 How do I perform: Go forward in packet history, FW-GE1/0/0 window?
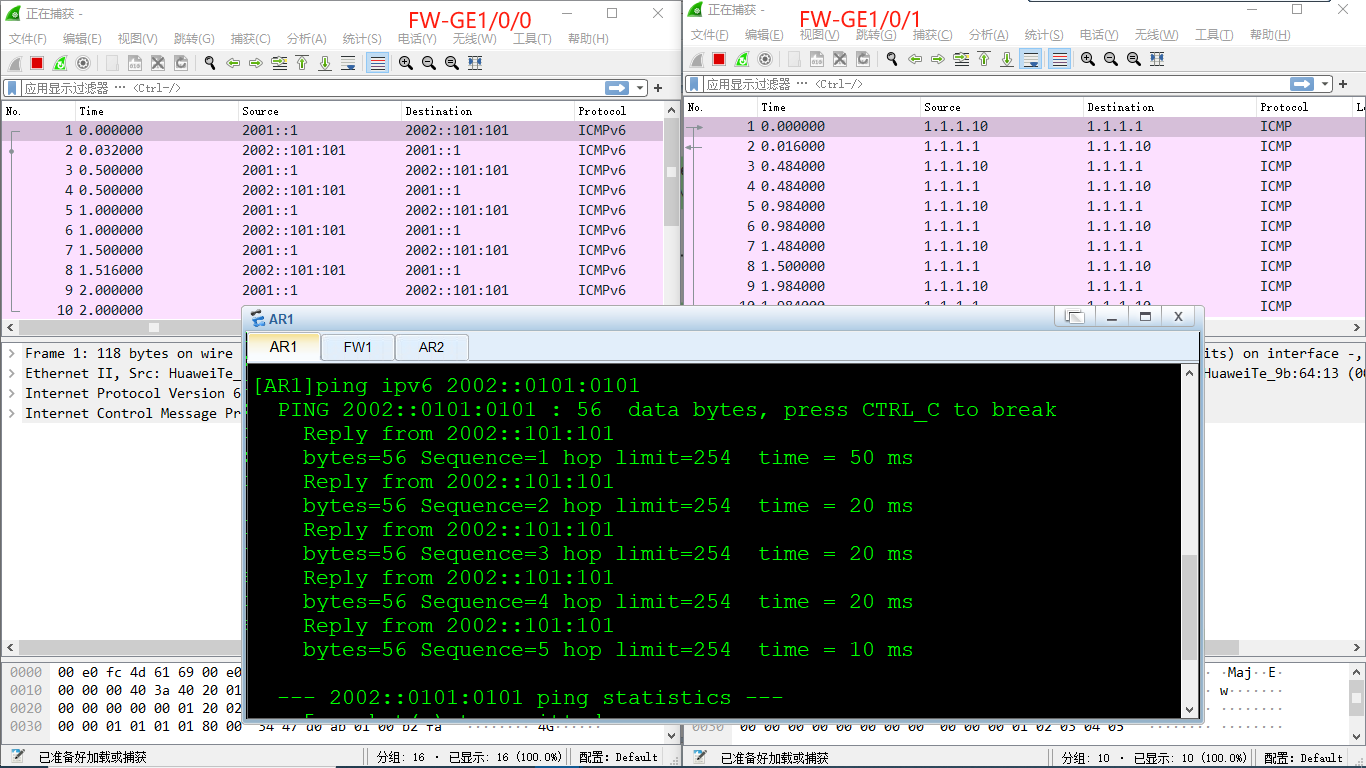(256, 63)
